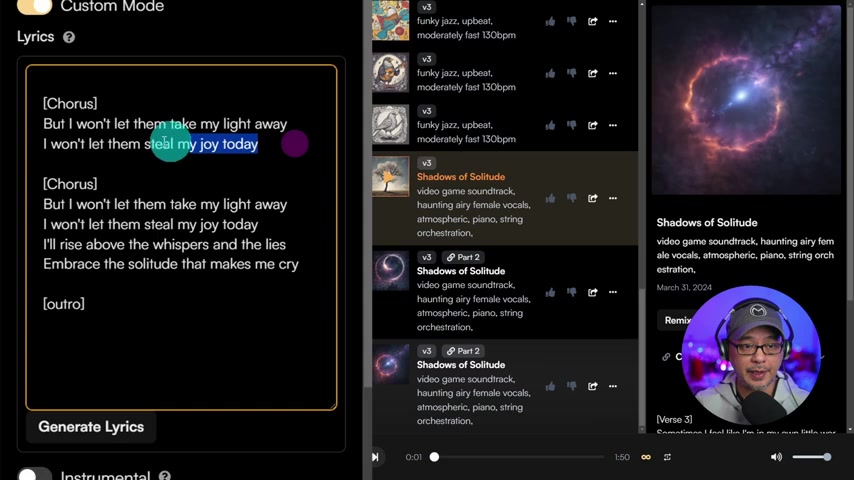The image size is (854, 480).
Task: Share the highlighted orange Shadows of Solitude track
Action: 593,198
